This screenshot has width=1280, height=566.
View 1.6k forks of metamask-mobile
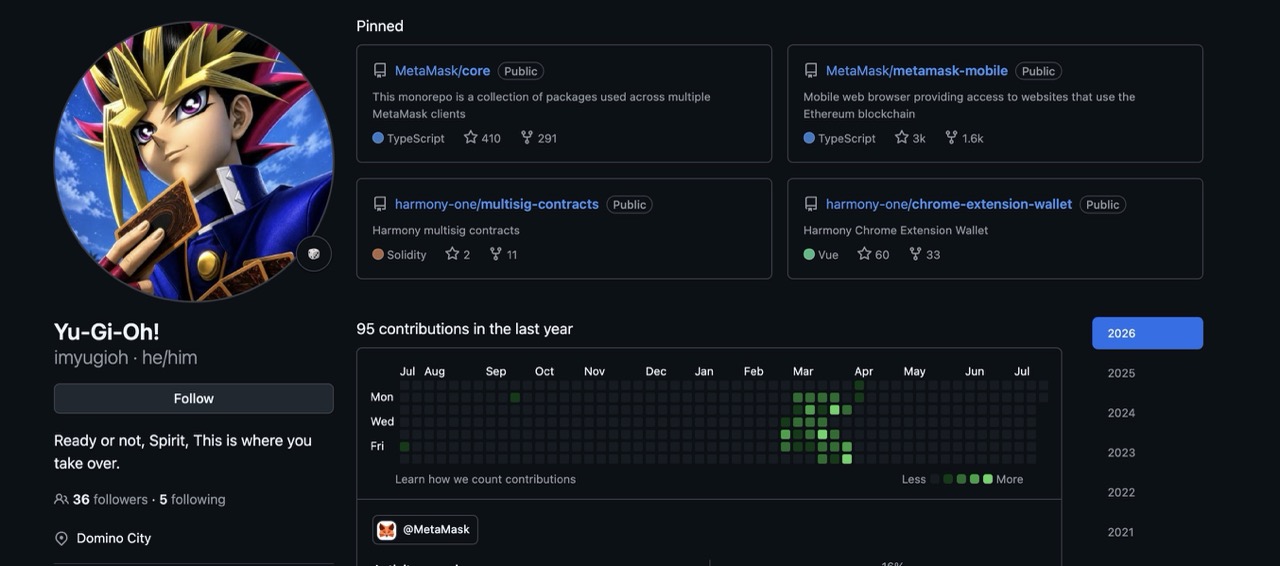(964, 138)
